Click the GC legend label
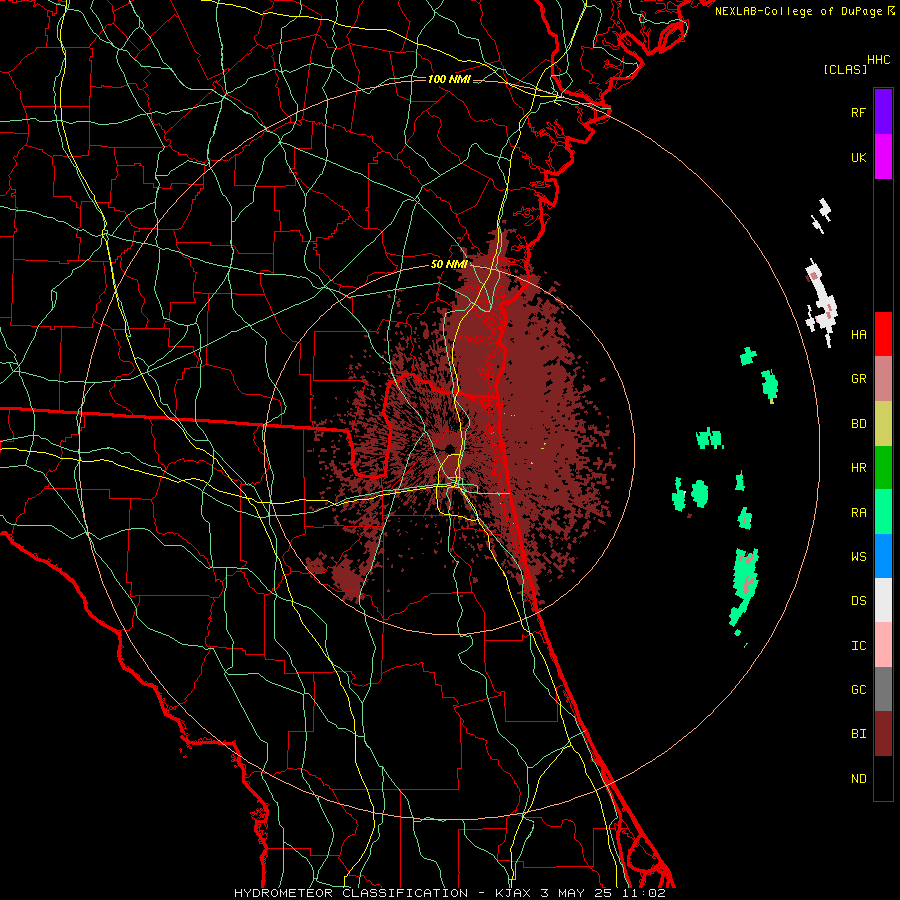 coord(858,689)
